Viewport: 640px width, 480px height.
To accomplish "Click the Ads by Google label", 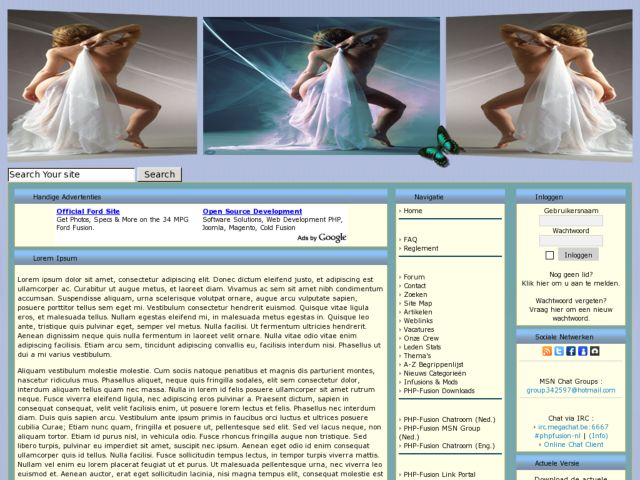I will 322,238.
